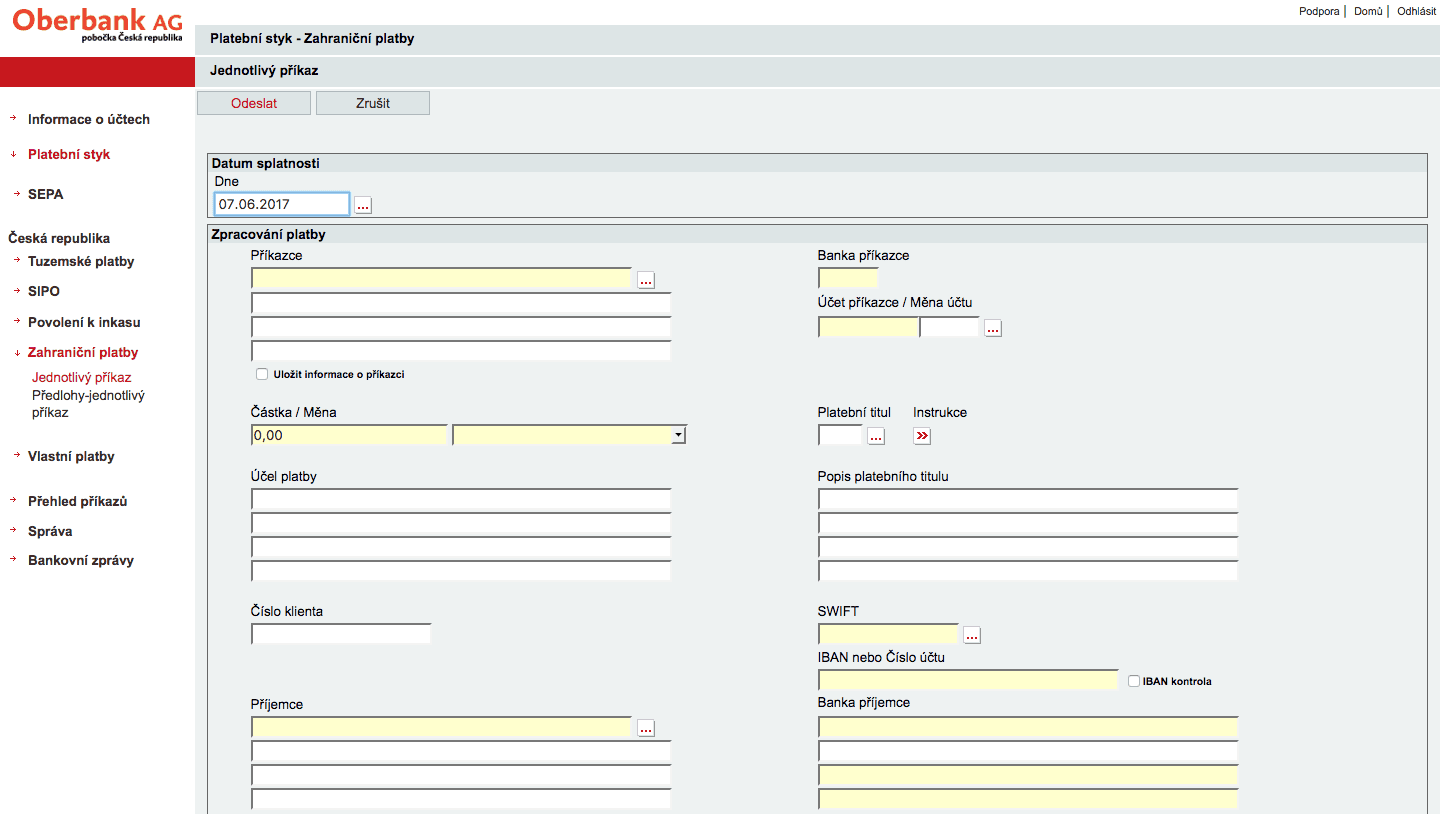
Task: Open the Platební styk menu section
Action: pyautogui.click(x=69, y=155)
